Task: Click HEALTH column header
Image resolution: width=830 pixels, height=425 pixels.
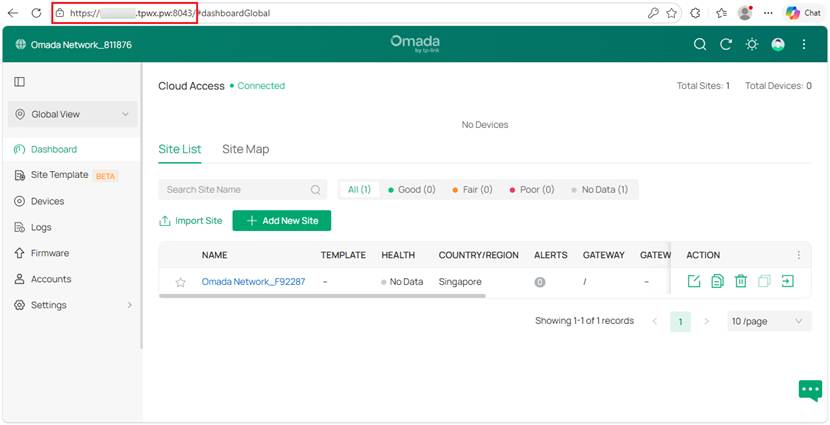Action: click(x=398, y=255)
